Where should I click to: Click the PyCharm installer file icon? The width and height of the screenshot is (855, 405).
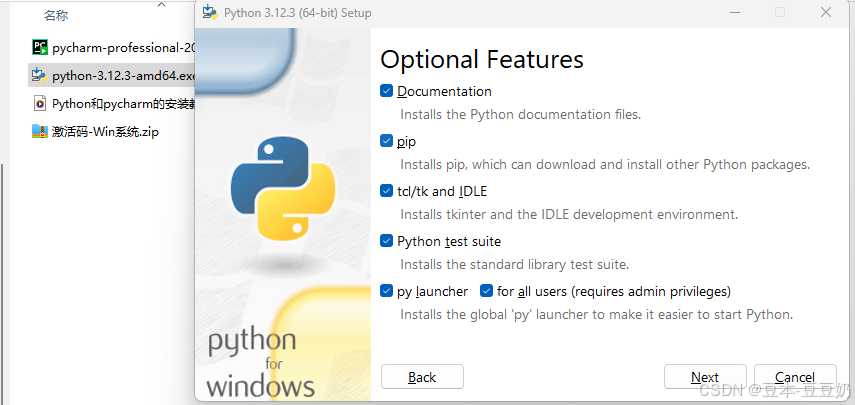tap(40, 47)
